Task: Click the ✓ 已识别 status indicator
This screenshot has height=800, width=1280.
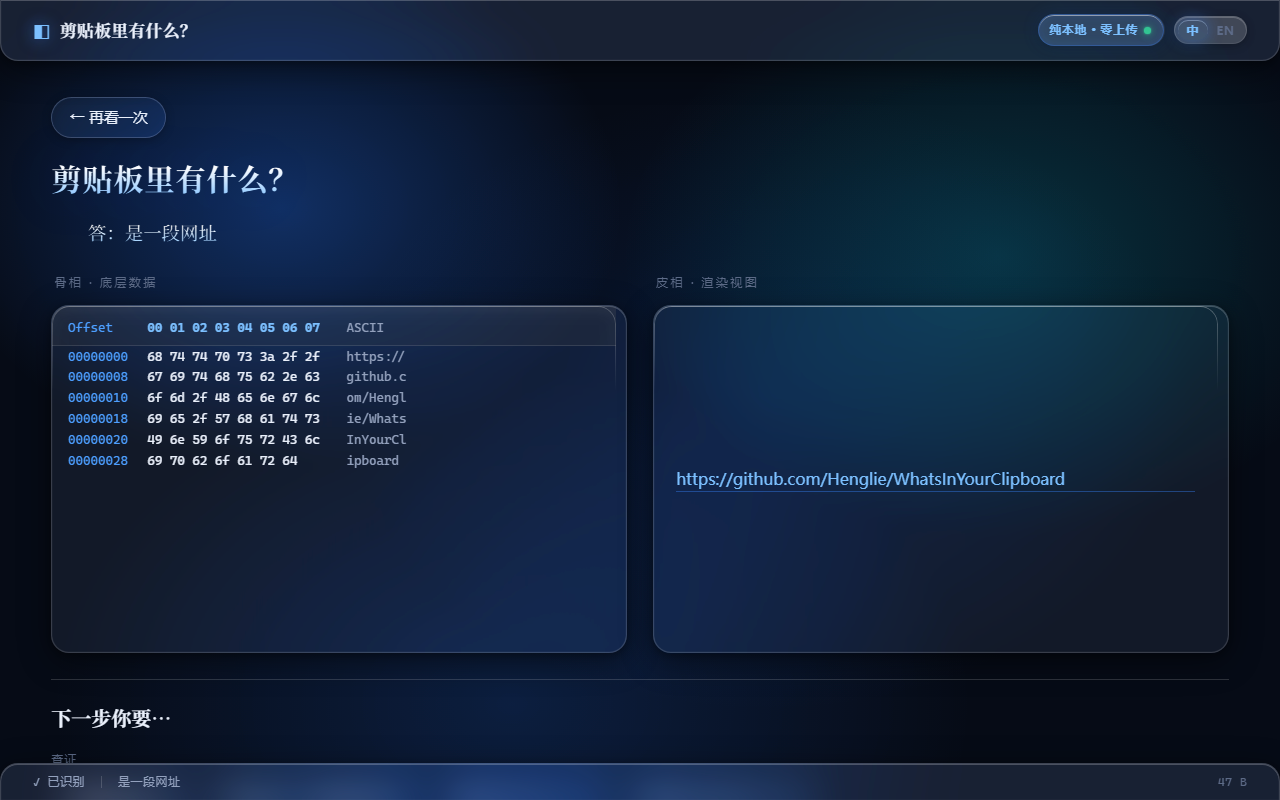Action: 58,782
